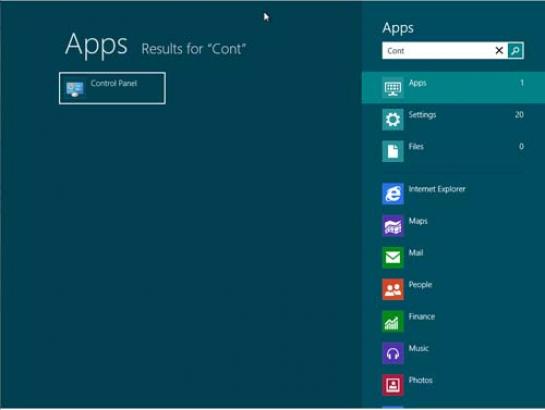Viewport: 545px width, 410px height.
Task: Click the Apps keyboard icon
Action: [x=393, y=88]
